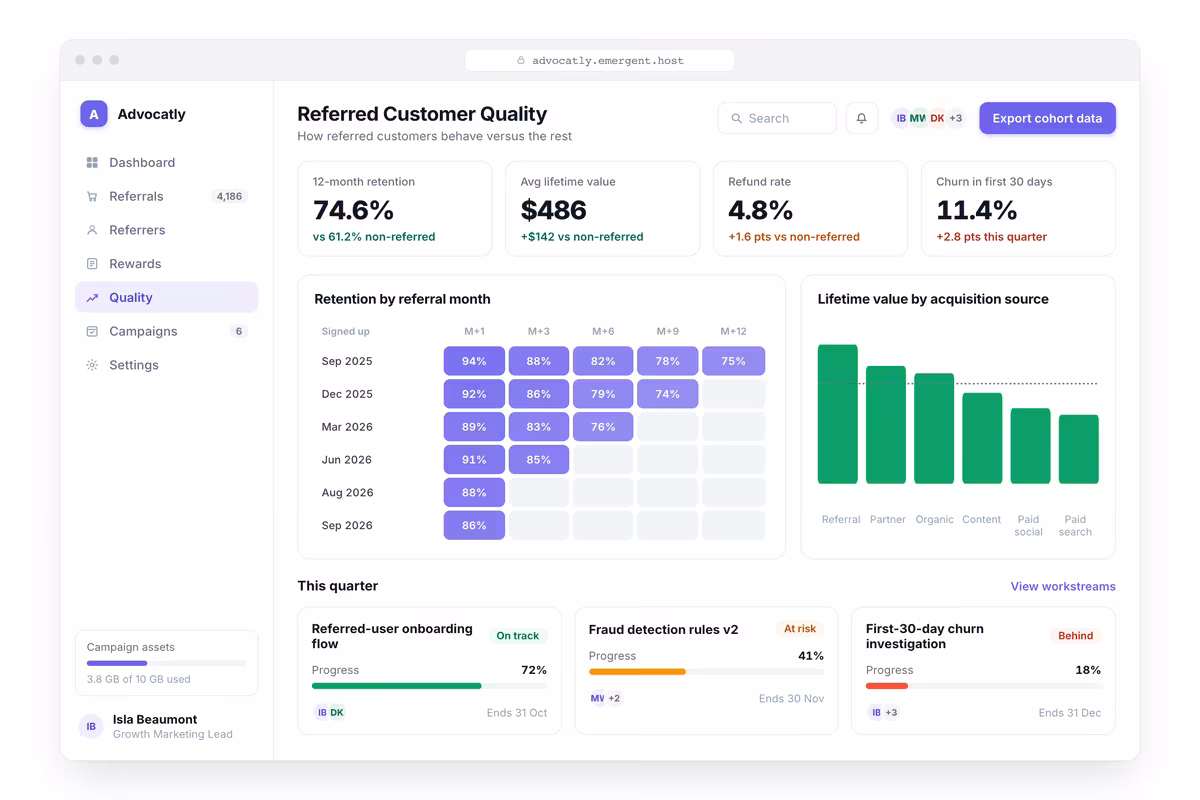
Task: Show the +3 more collaborators
Action: (956, 118)
